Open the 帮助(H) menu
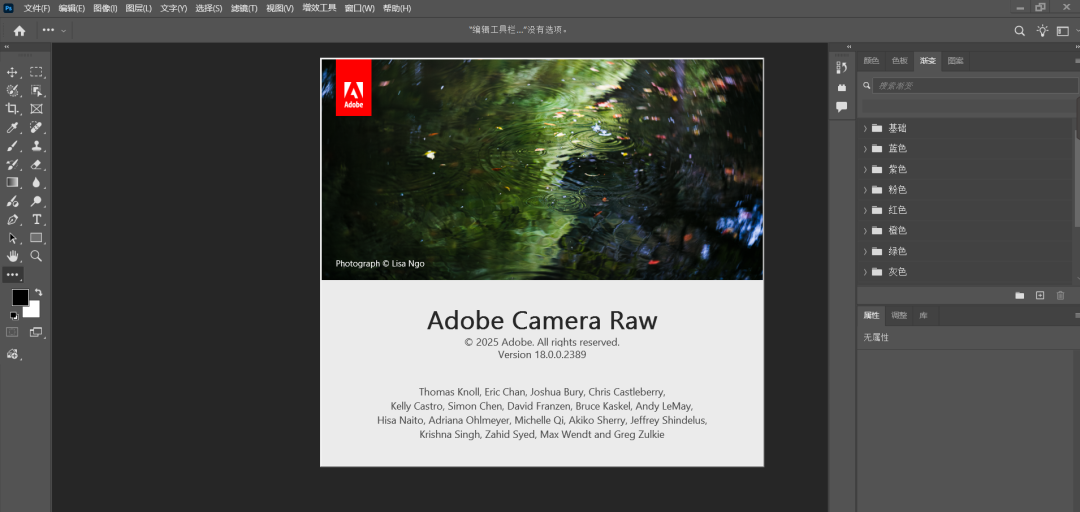This screenshot has width=1080, height=512. (397, 8)
